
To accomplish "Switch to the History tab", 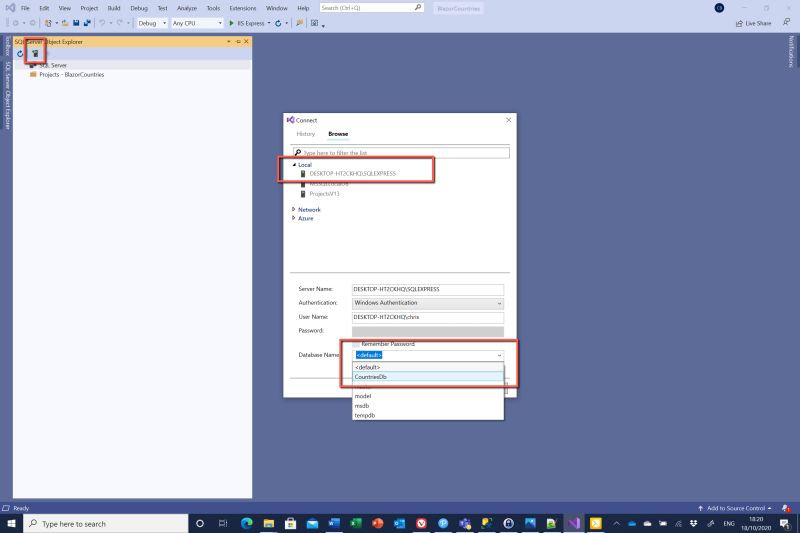I will pos(306,134).
